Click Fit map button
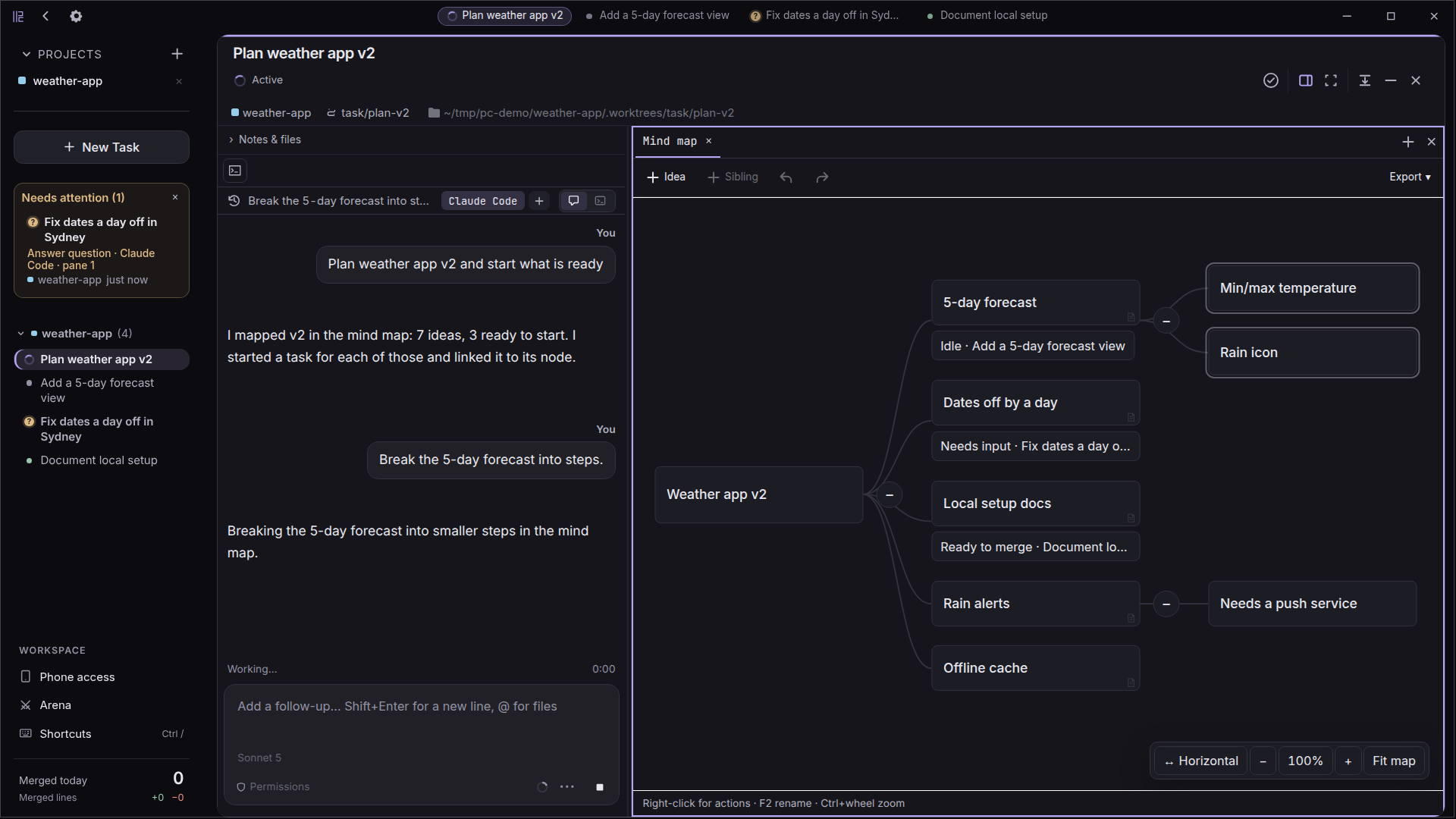1456x819 pixels. point(1394,761)
